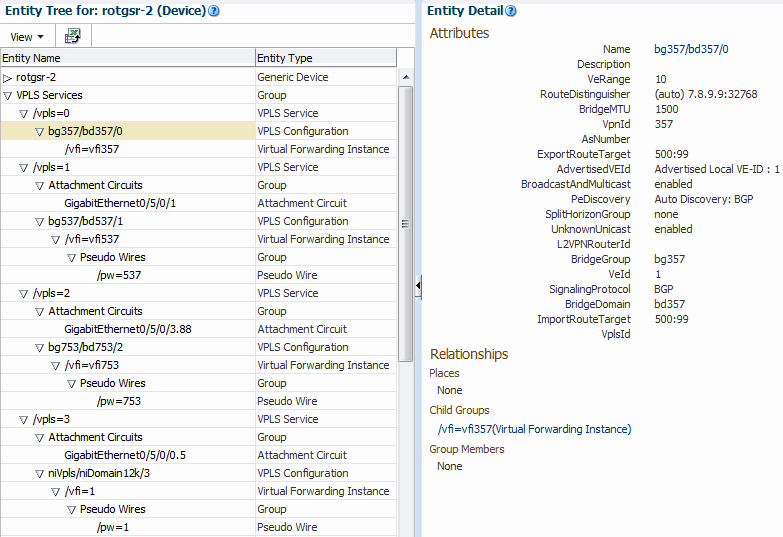
Task: Select GigabitEthernet0/5/0/0.5 attachment circuit
Action: pos(199,455)
